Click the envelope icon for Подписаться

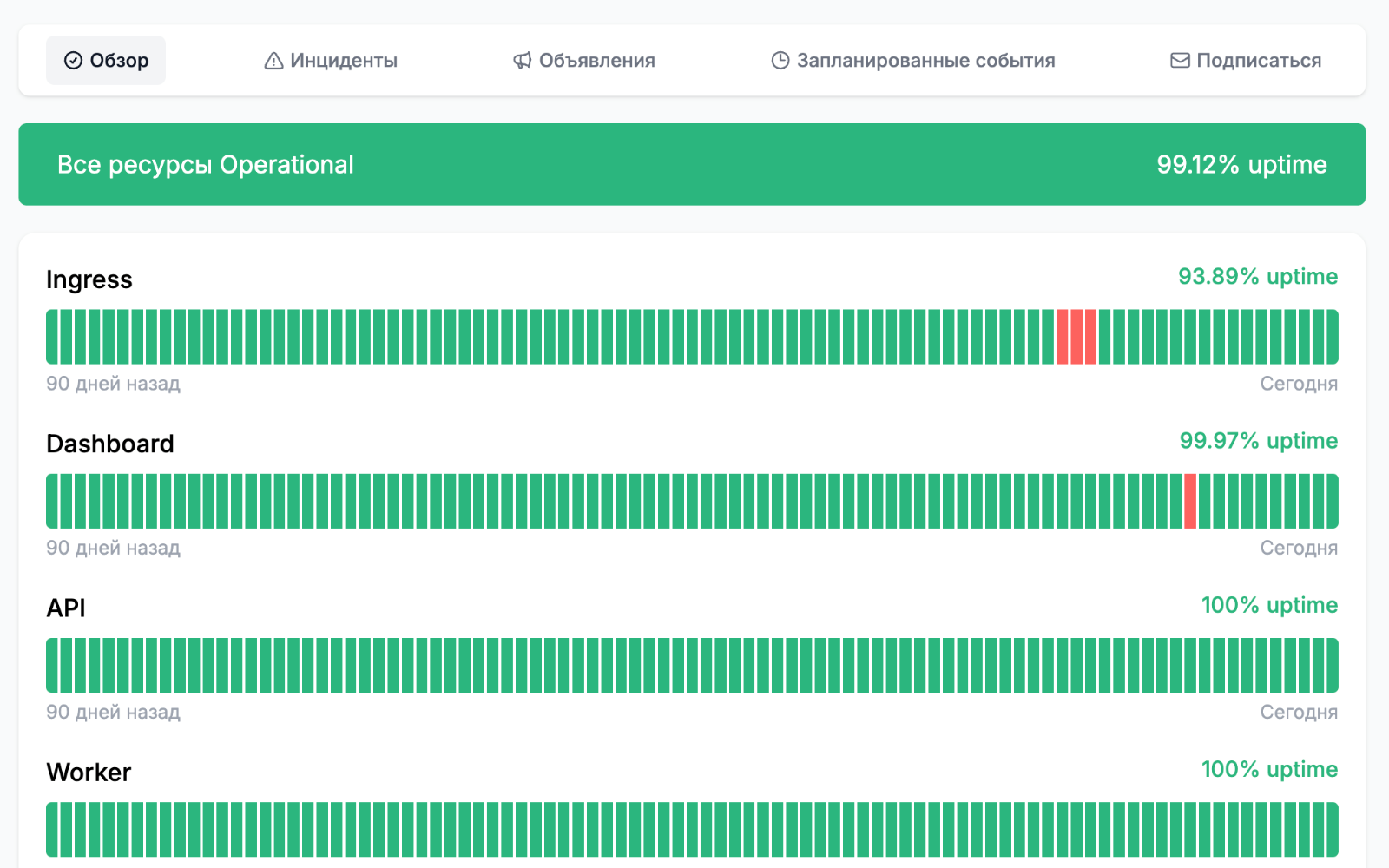tap(1180, 61)
